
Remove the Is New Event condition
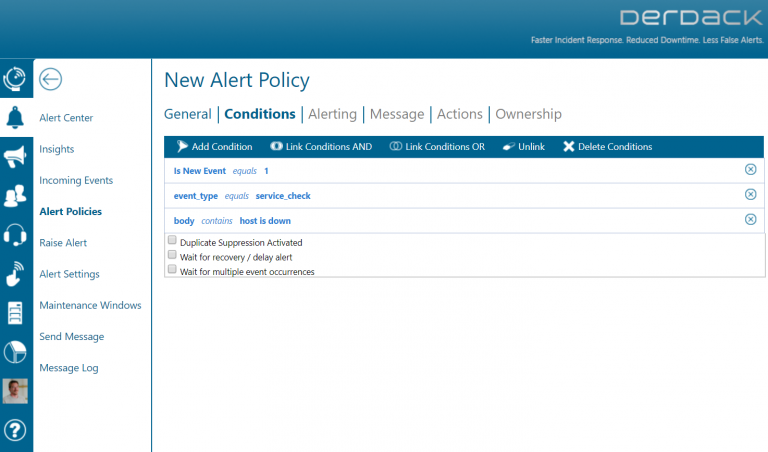tap(750, 169)
